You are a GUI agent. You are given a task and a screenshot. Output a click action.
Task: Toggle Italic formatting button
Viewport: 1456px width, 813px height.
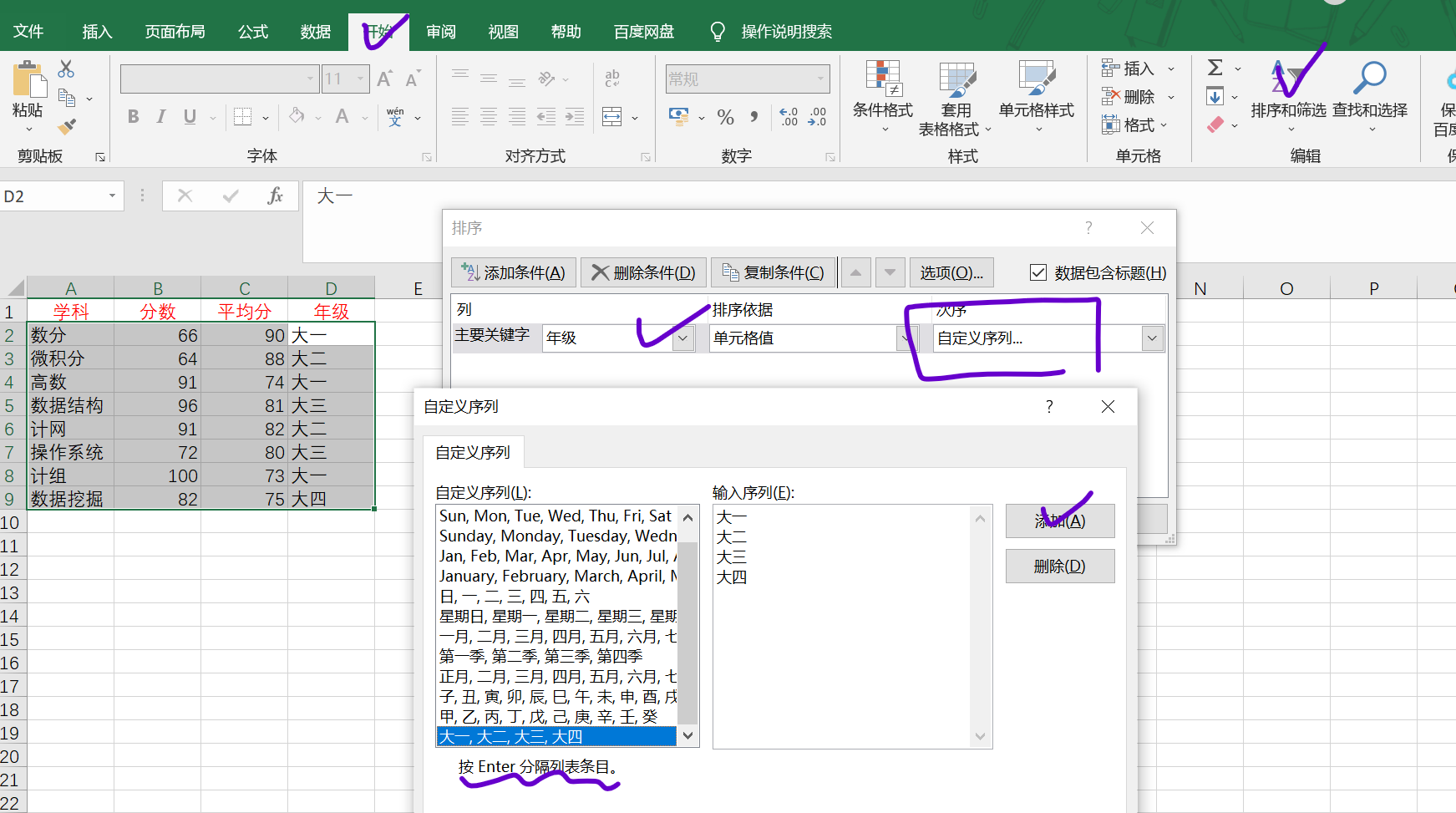(x=161, y=117)
